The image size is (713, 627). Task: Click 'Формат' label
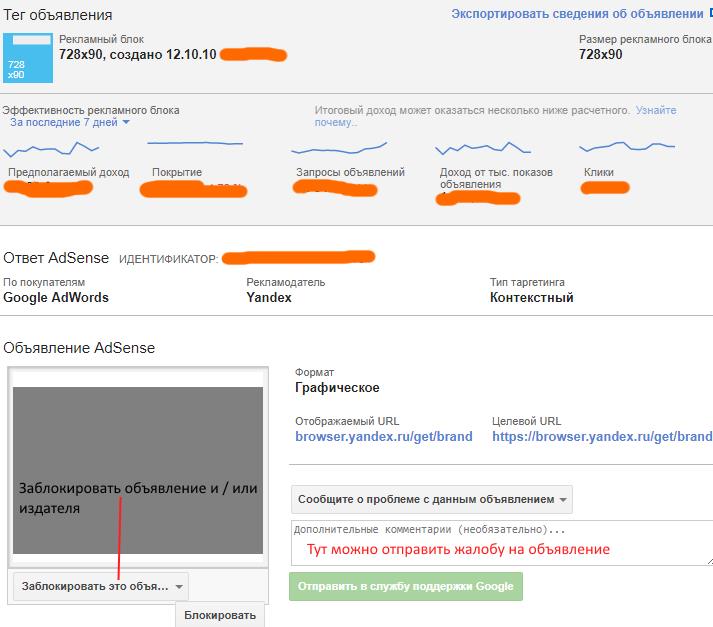coord(314,372)
